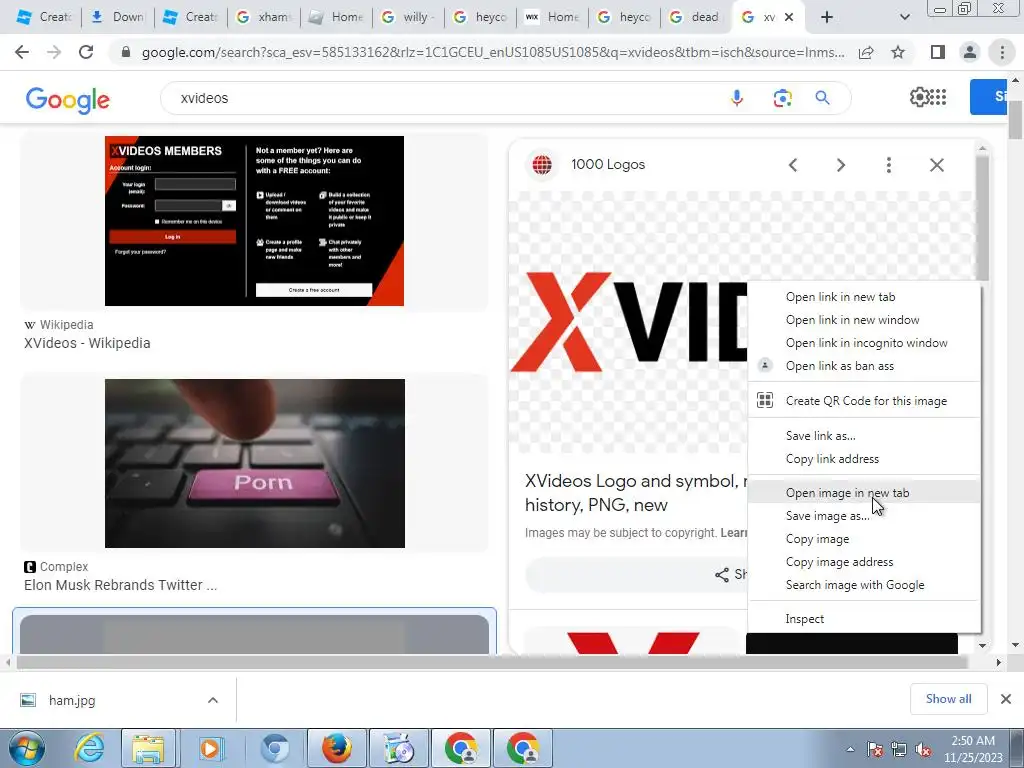Image resolution: width=1024 pixels, height=768 pixels.
Task: Switch to the 'dead' Google tab
Action: click(696, 17)
